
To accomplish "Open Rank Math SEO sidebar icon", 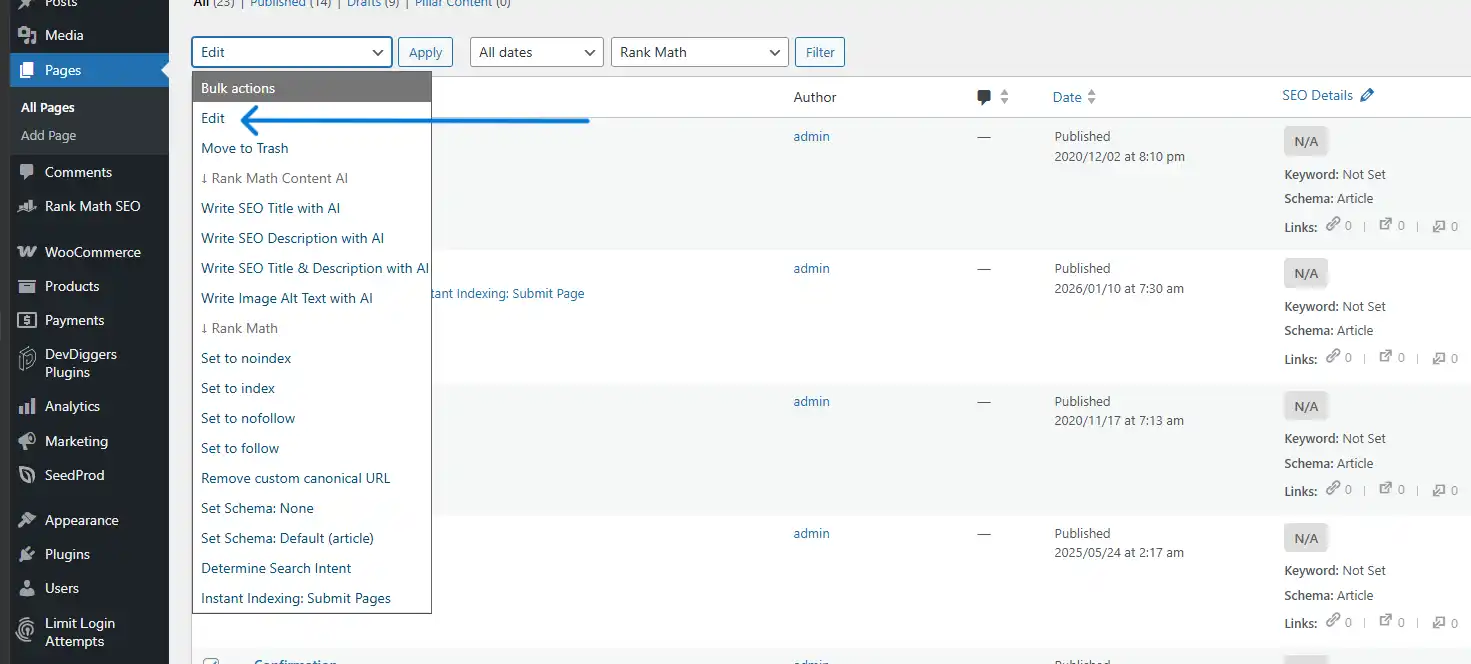I will click(x=27, y=206).
